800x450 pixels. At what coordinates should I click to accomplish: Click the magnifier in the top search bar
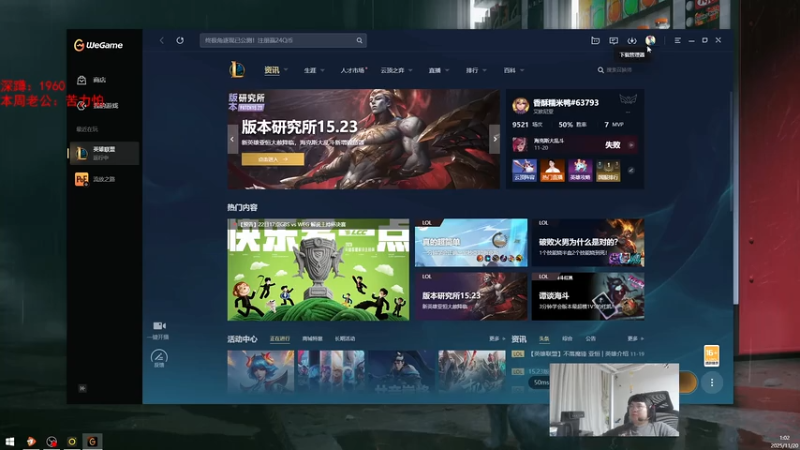[359, 40]
